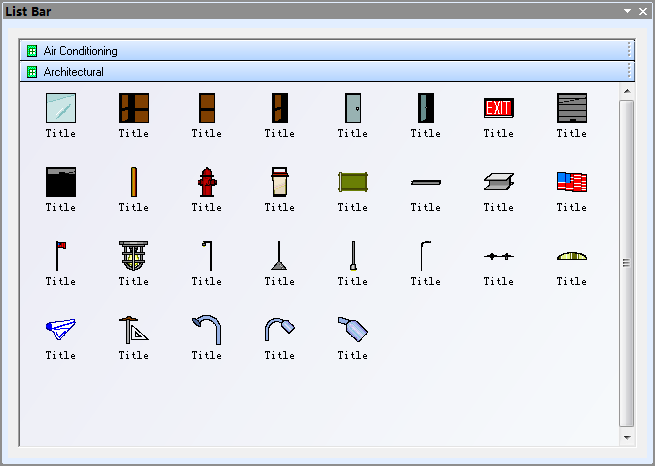This screenshot has width=655, height=466.
Task: Click the red EXIT sign icon
Action: click(498, 108)
